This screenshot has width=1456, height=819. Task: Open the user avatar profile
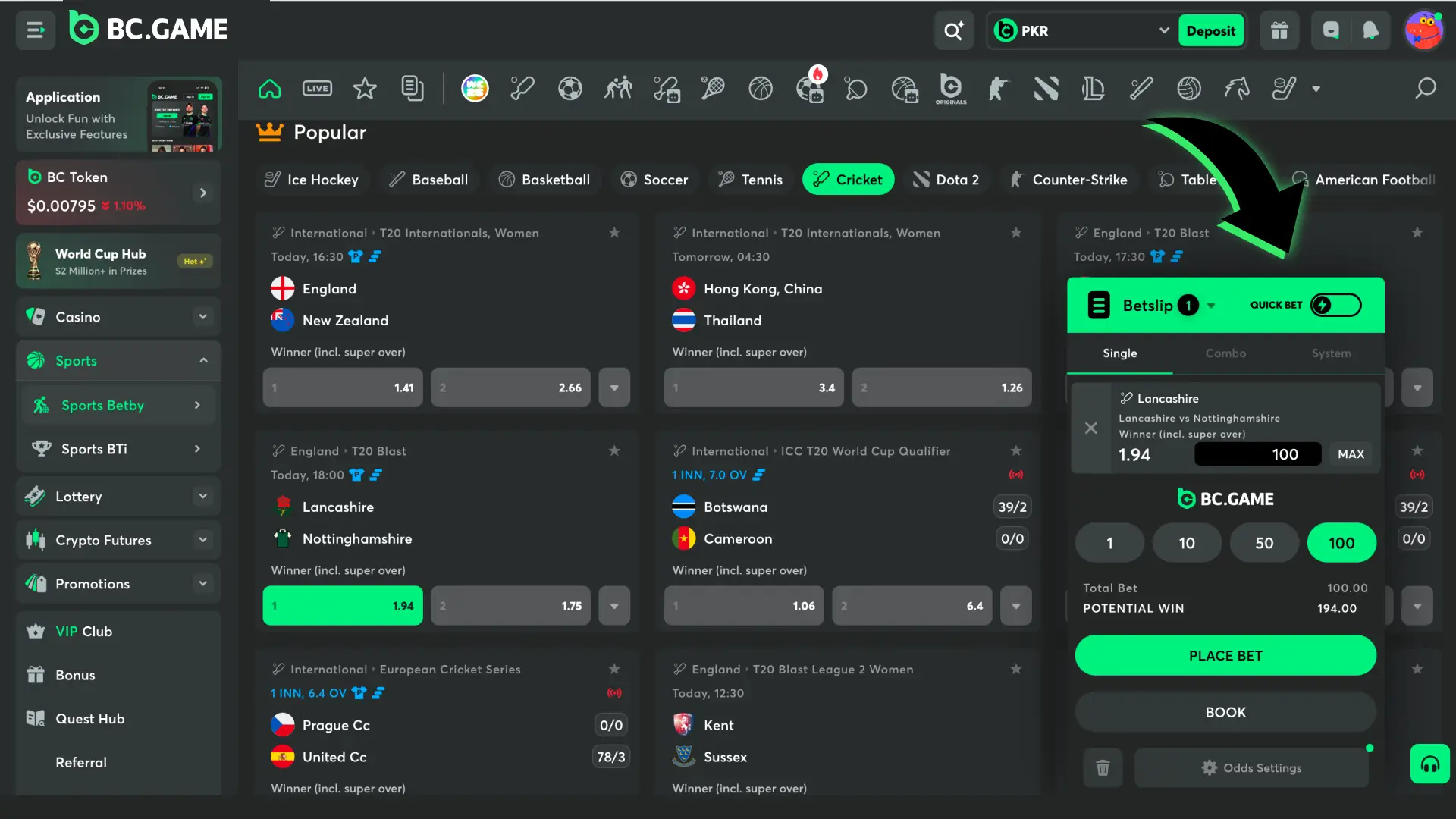[1423, 31]
